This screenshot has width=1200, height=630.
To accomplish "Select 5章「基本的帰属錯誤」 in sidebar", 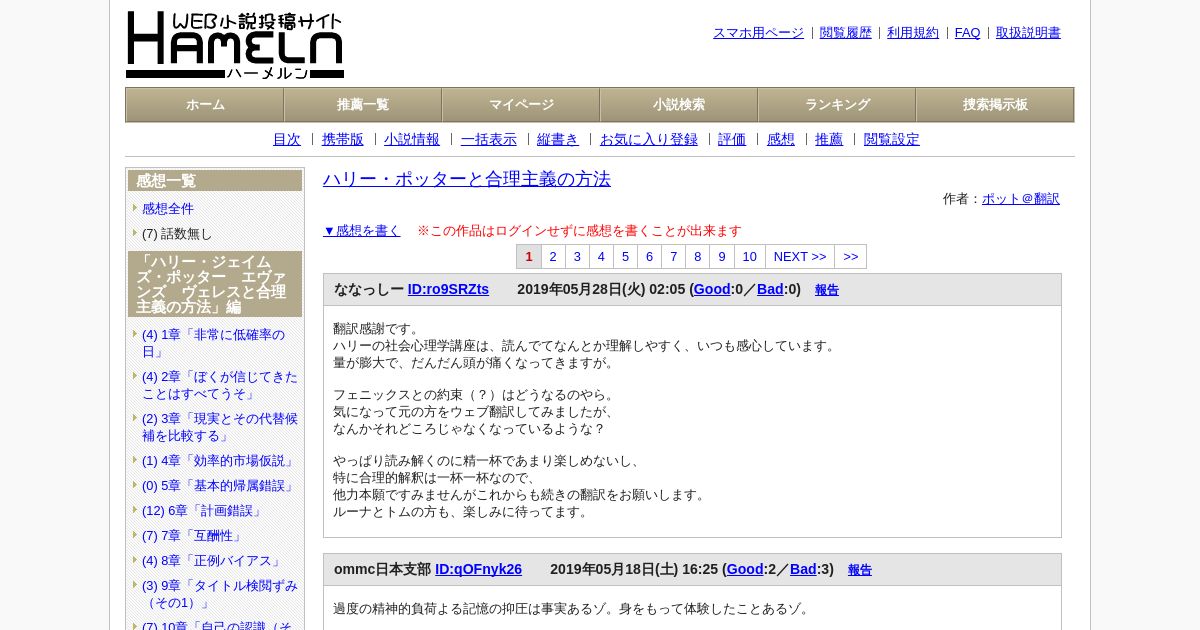I will [219, 486].
